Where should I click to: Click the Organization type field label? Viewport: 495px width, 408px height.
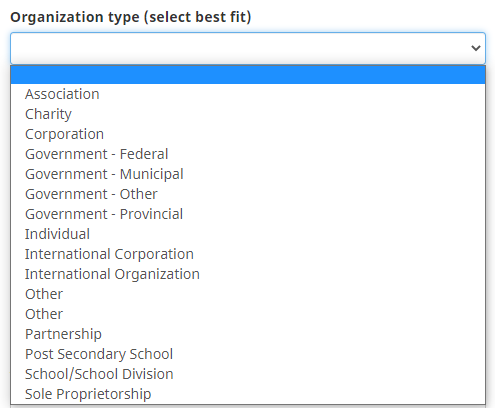tap(131, 17)
